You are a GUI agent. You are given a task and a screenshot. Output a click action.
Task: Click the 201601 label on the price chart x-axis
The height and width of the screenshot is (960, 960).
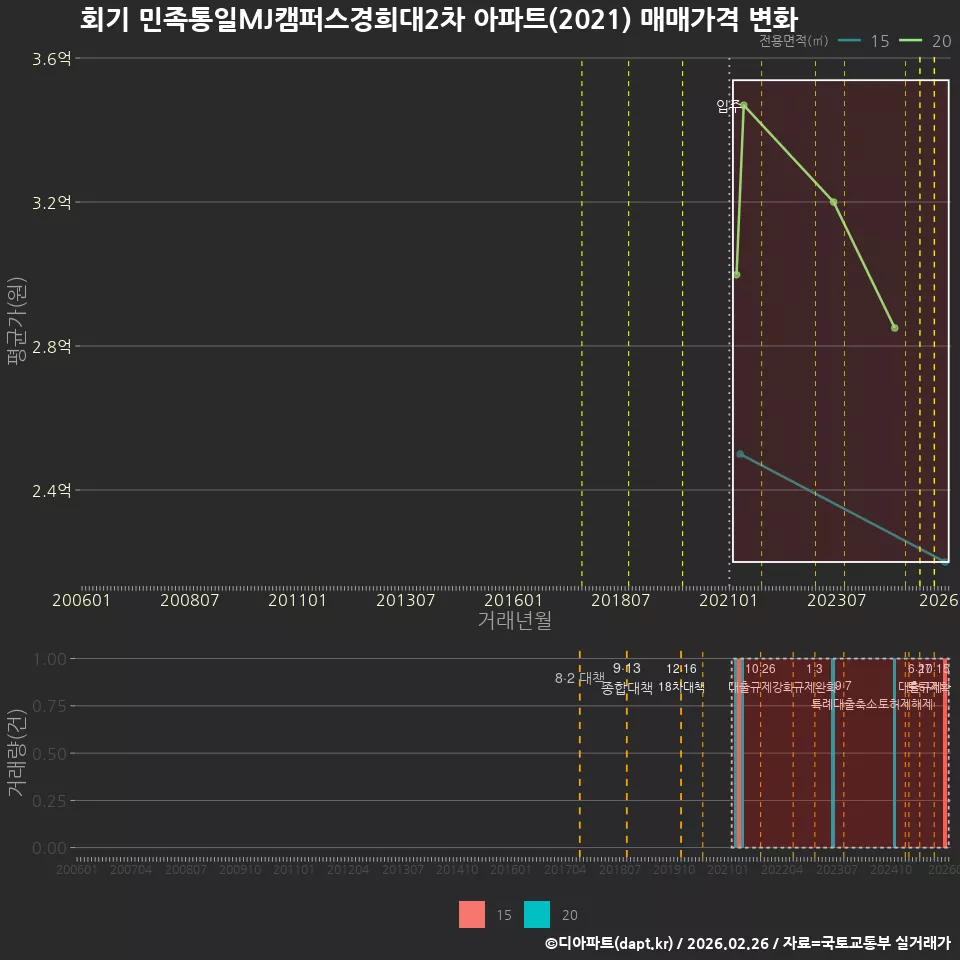pos(513,600)
